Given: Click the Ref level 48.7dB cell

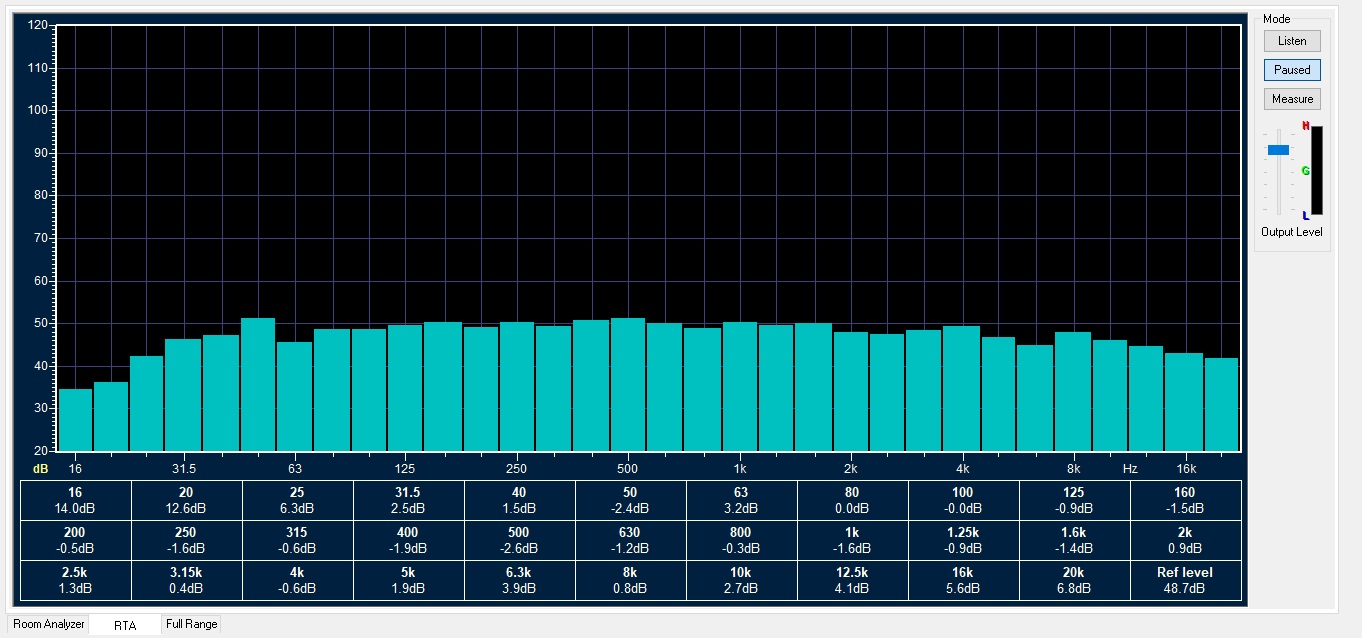Looking at the screenshot, I should coord(1185,580).
